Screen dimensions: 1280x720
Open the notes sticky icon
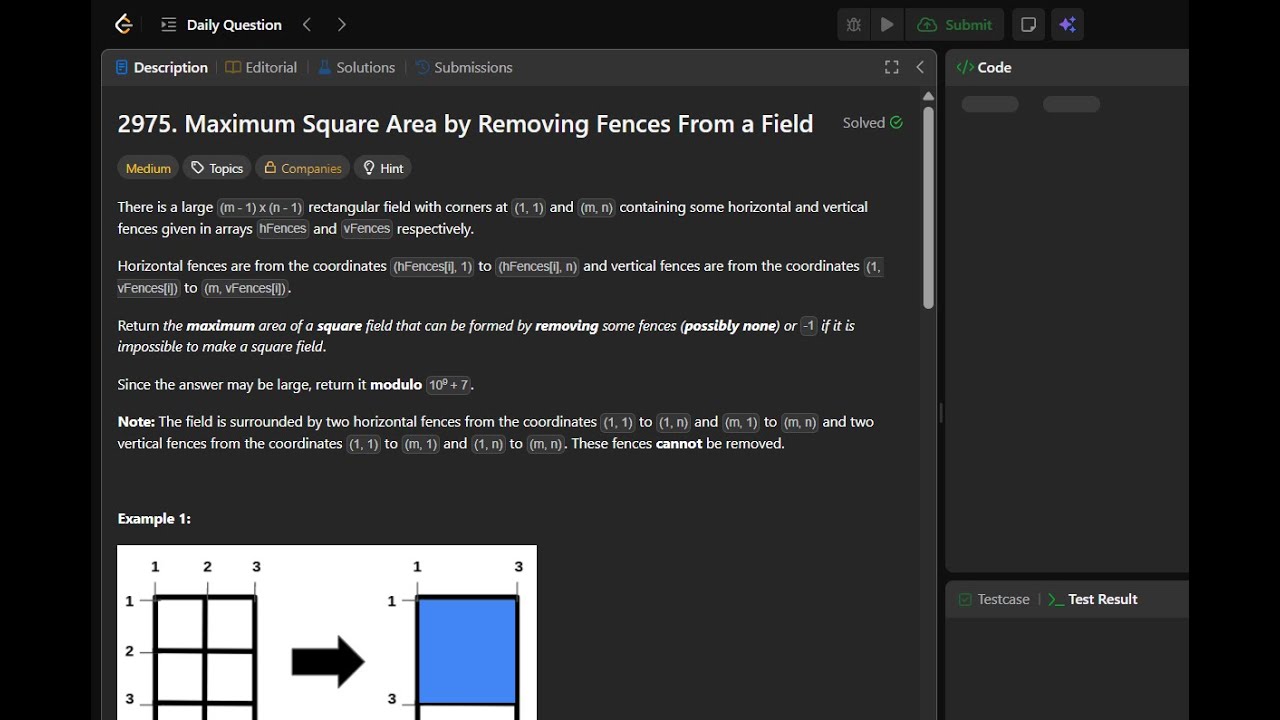(x=1028, y=25)
